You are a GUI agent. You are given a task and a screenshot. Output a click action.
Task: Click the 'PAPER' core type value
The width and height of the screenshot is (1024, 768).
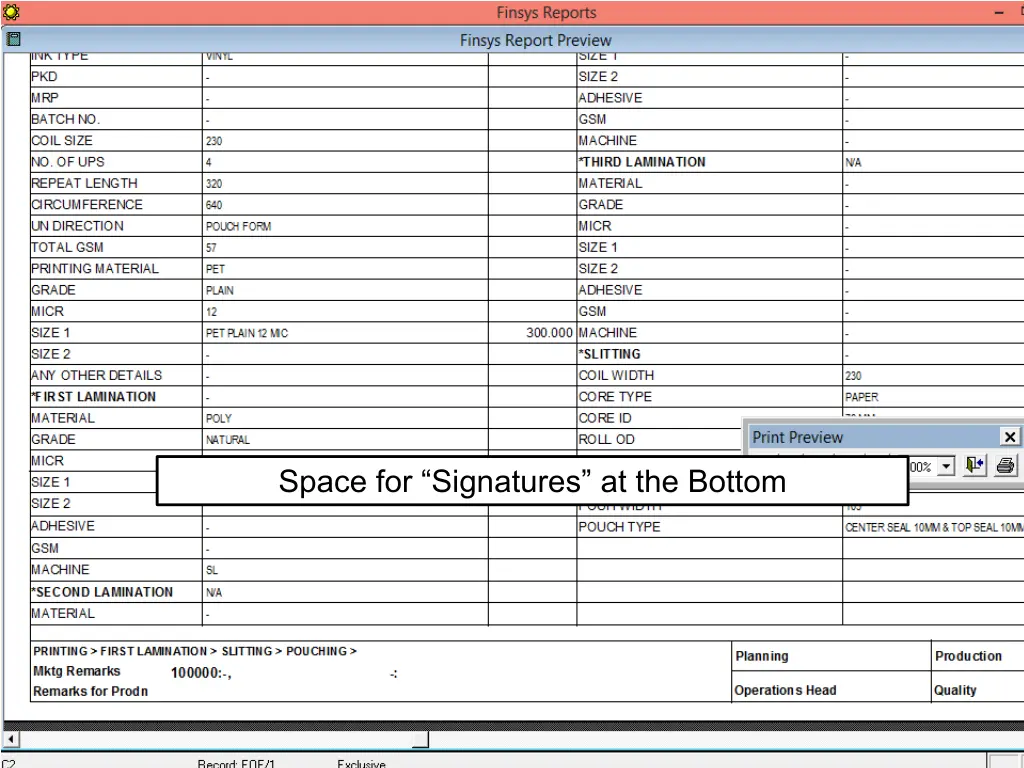click(862, 397)
